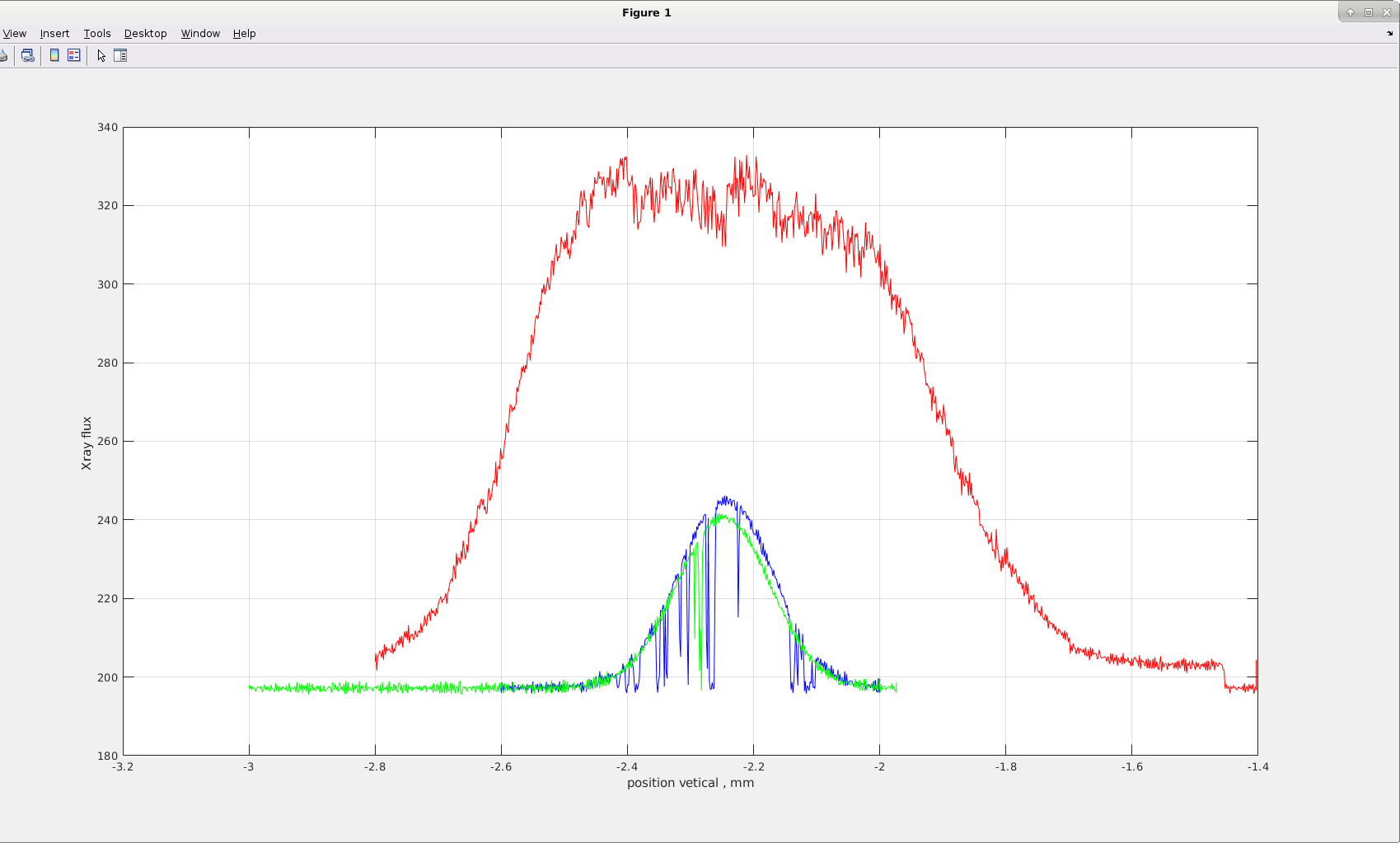Dock the figure using the corner arrow
1400x843 pixels.
pyautogui.click(x=1389, y=34)
